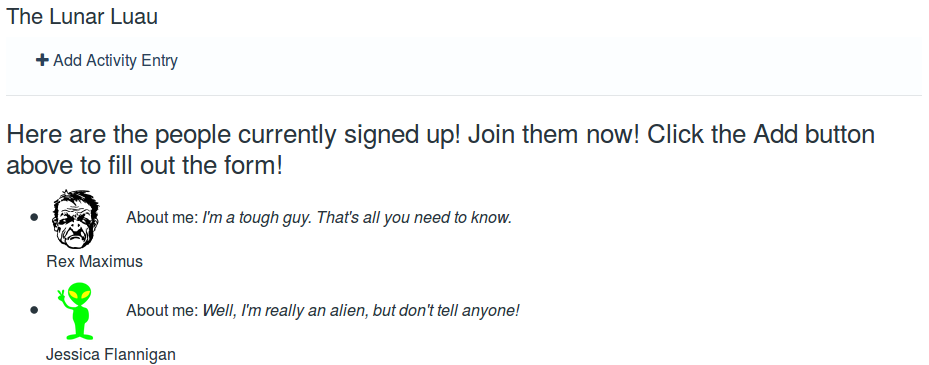Click the tough guy about-me quote
The height and width of the screenshot is (365, 929).
[x=357, y=218]
